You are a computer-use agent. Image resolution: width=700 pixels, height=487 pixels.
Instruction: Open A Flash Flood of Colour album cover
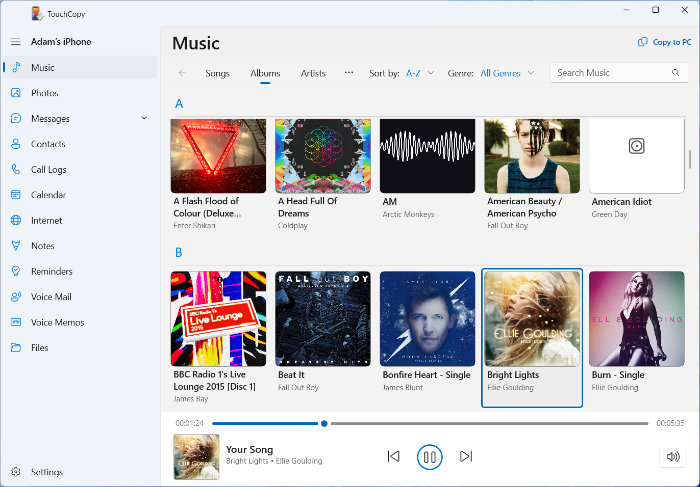coord(218,156)
